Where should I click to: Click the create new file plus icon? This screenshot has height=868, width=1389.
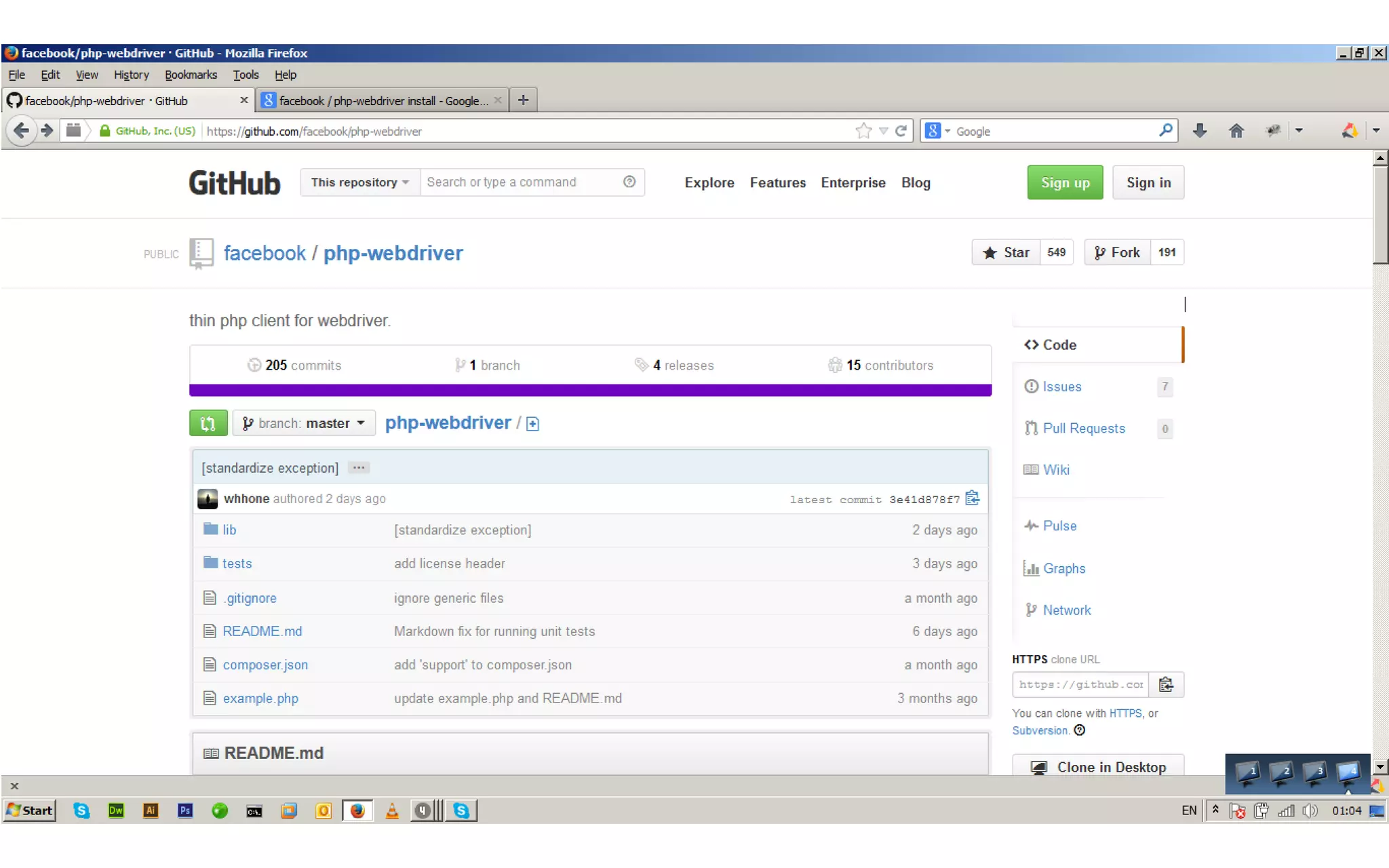point(532,424)
